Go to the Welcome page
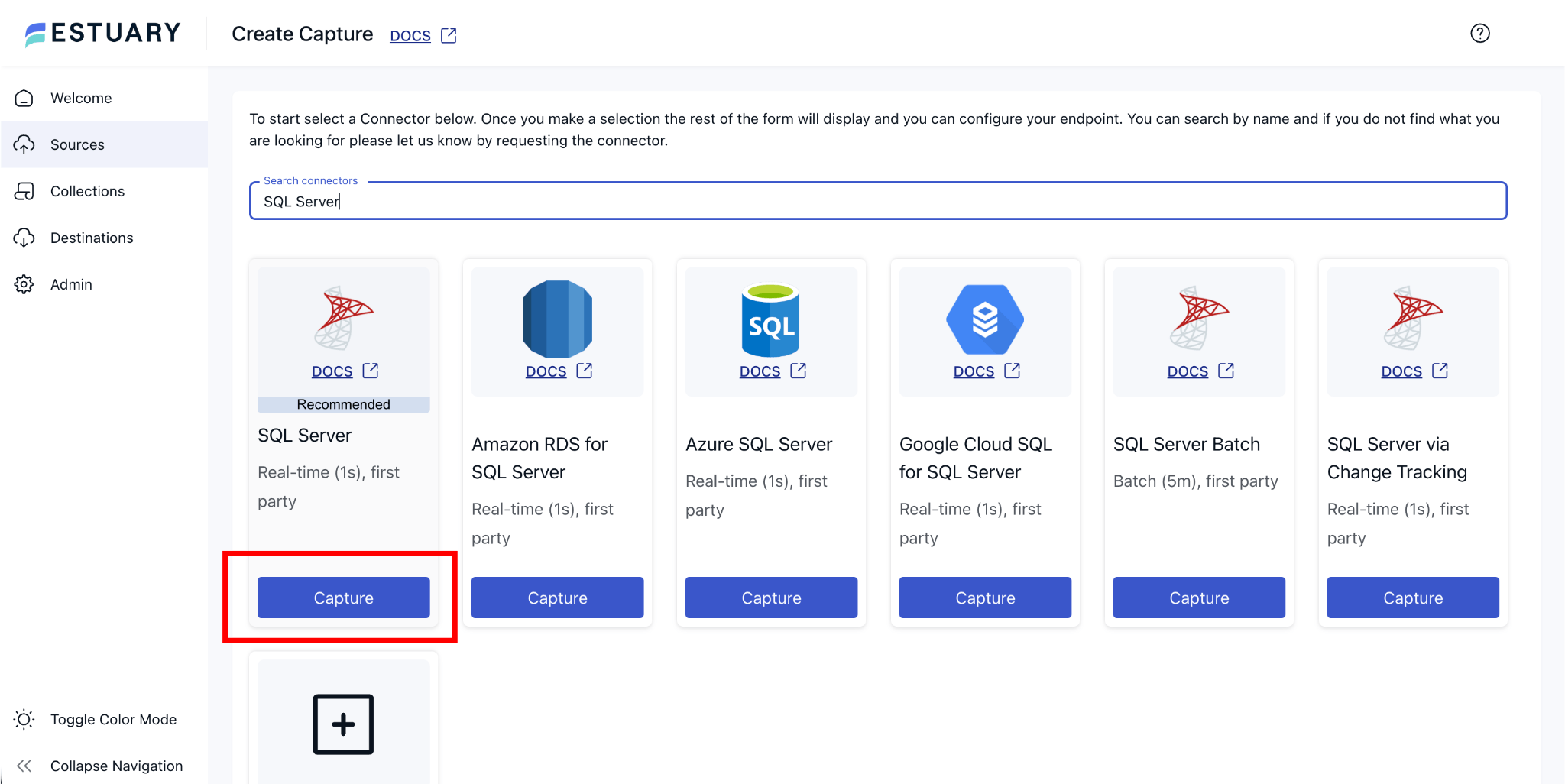The width and height of the screenshot is (1565, 784). pos(104,98)
